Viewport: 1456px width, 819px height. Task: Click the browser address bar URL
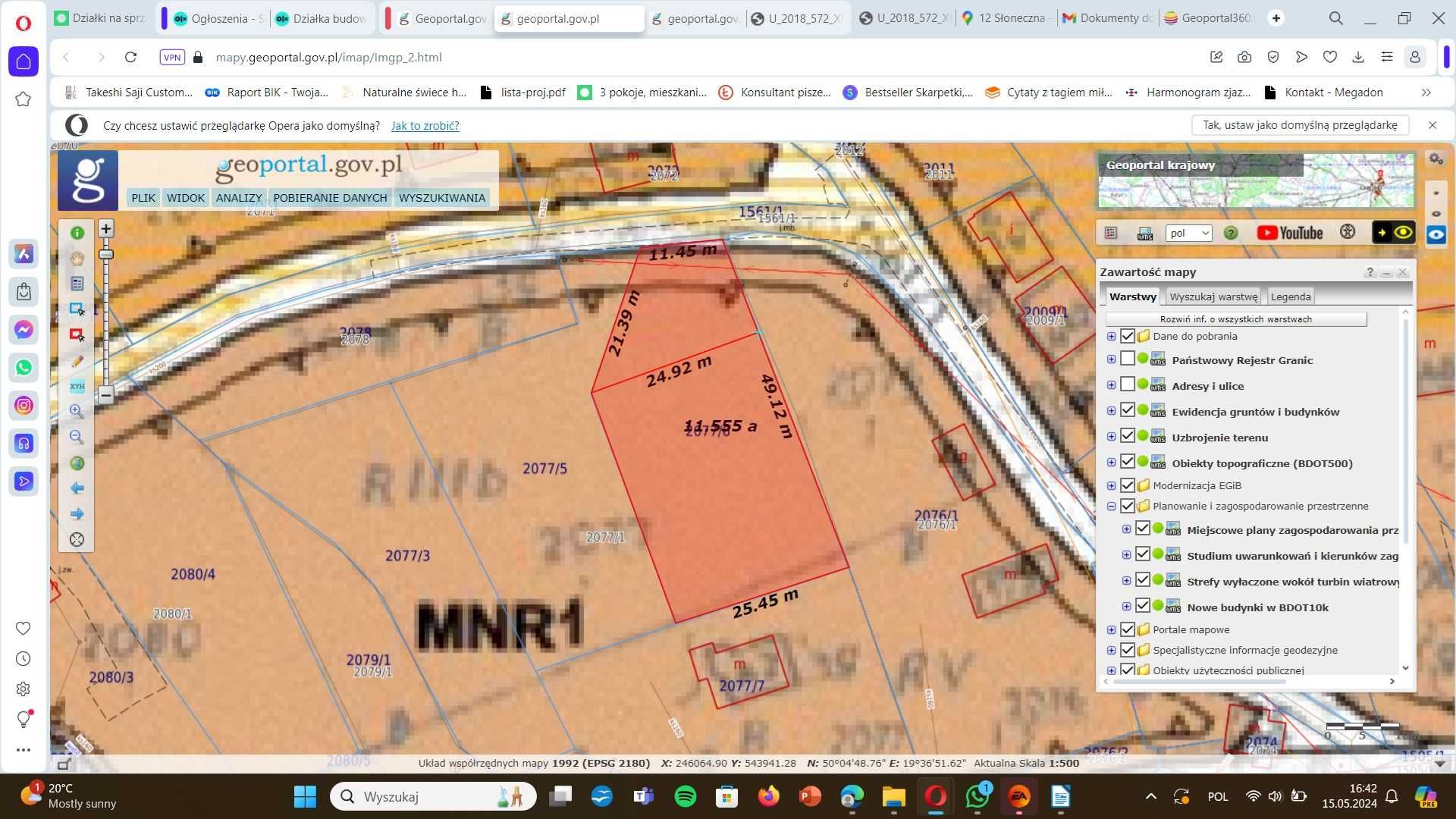tap(328, 57)
